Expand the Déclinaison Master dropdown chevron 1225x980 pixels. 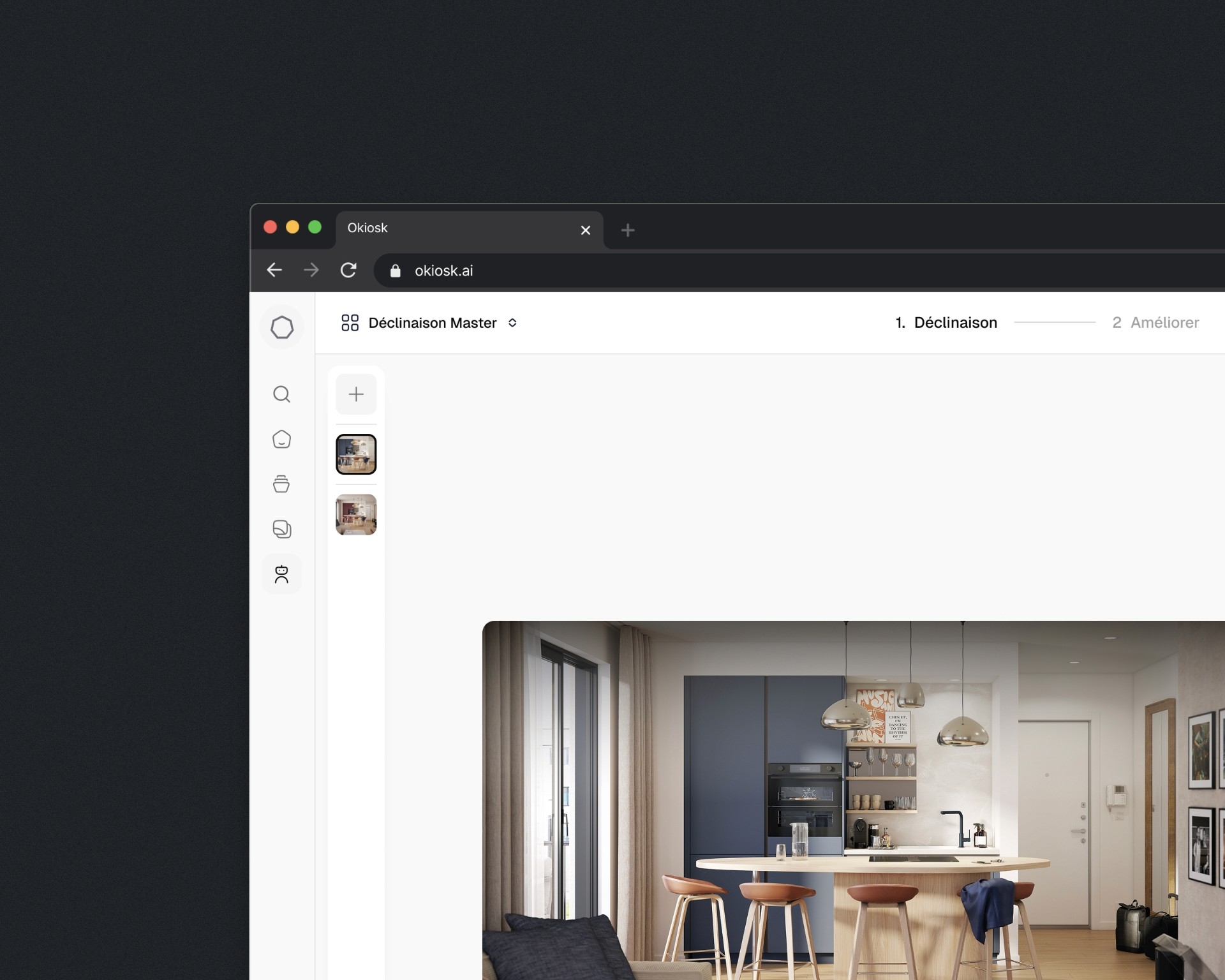click(512, 323)
